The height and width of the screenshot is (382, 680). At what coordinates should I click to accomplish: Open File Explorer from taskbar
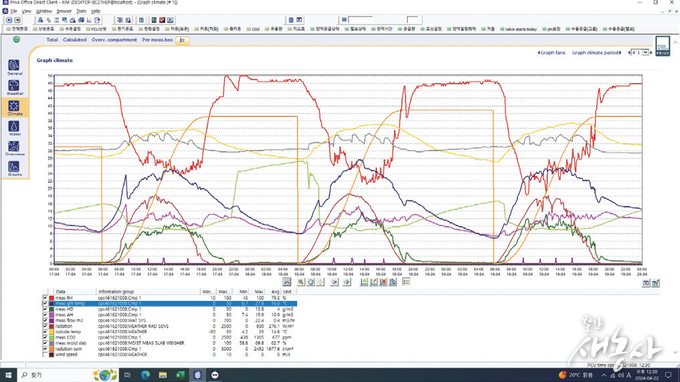point(163,375)
